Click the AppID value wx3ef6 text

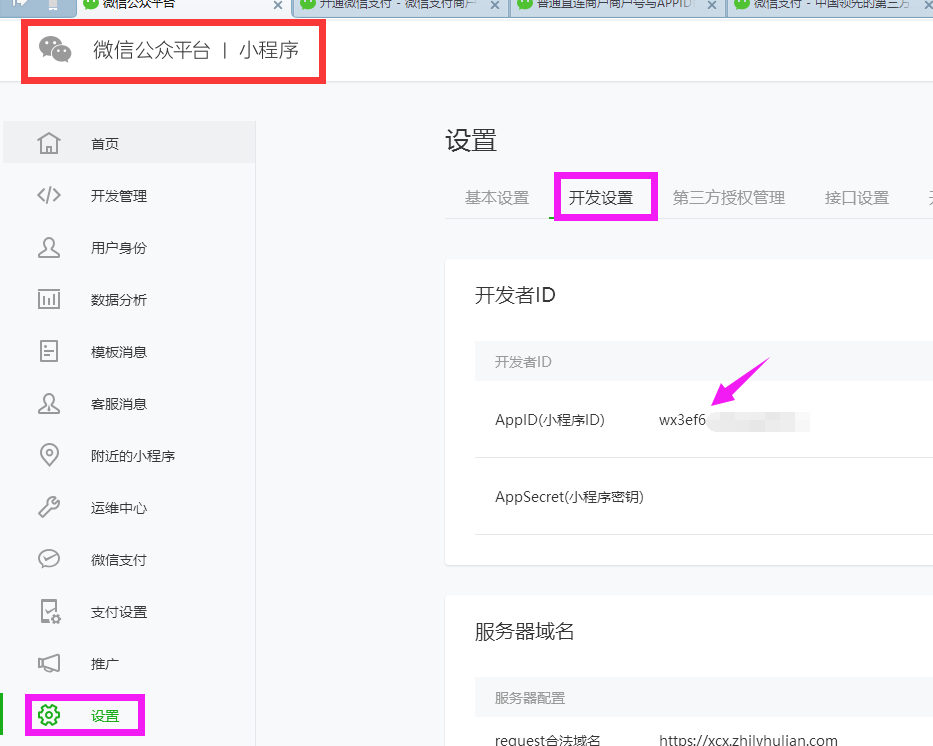pyautogui.click(x=682, y=420)
